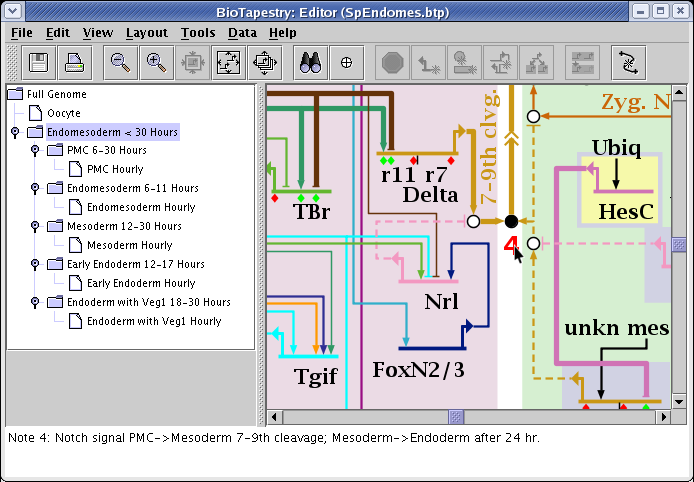The height and width of the screenshot is (482, 694).
Task: Click the red note 4 marker
Action: pos(510,245)
